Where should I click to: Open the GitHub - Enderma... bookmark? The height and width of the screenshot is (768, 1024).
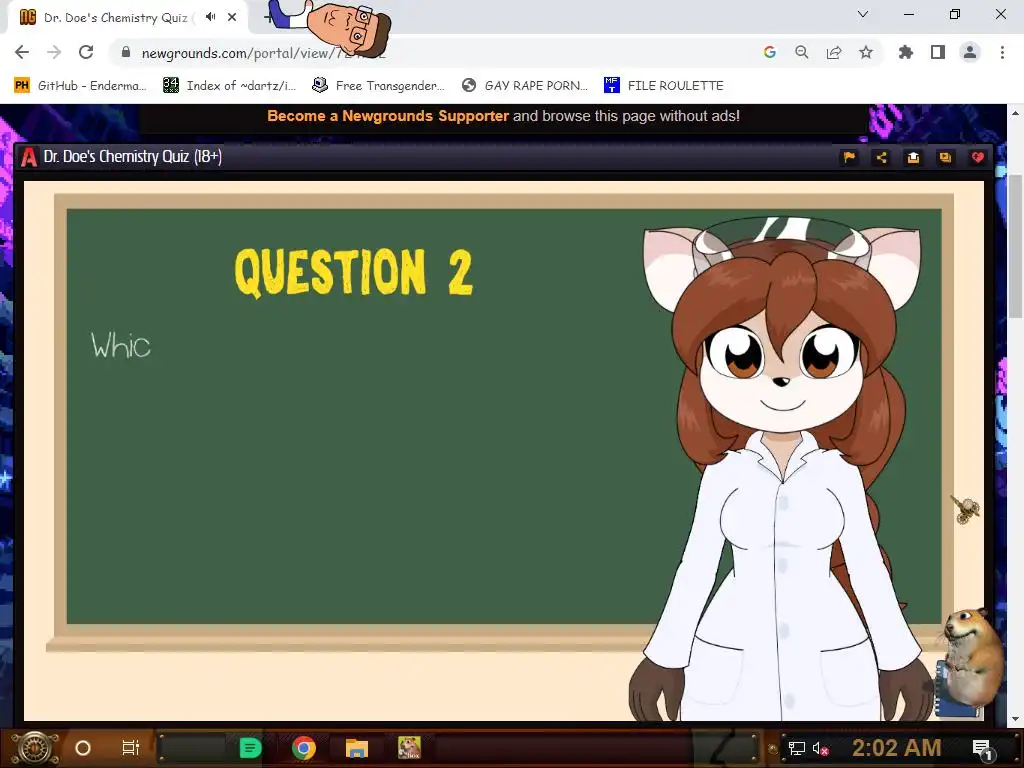tap(80, 86)
